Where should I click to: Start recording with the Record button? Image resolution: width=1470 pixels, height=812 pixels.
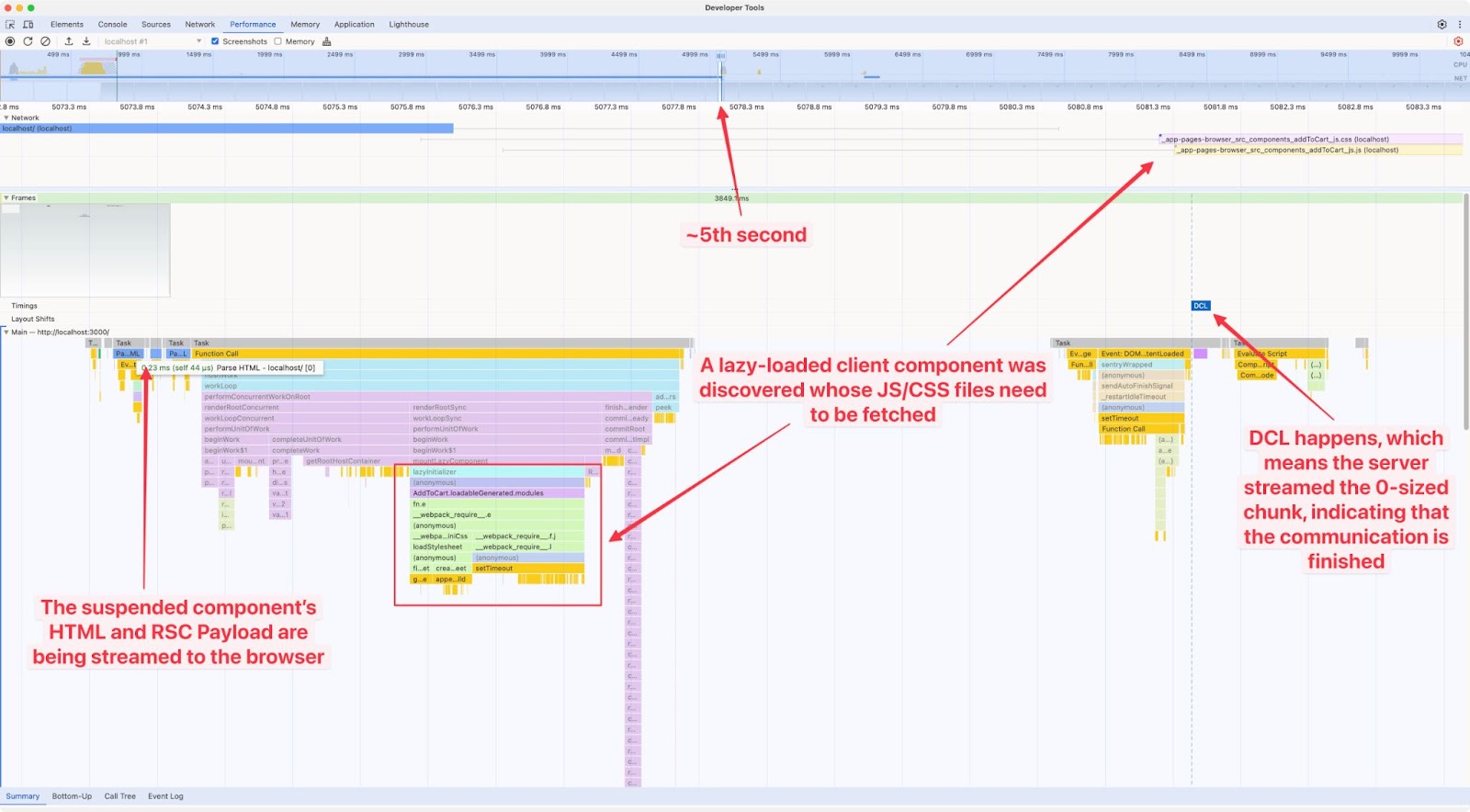(x=10, y=41)
